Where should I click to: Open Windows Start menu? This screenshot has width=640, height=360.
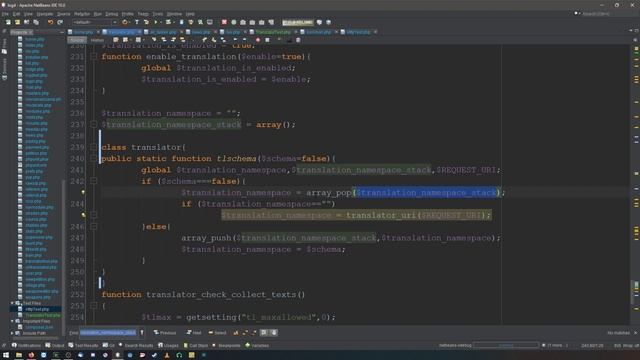pos(6,355)
